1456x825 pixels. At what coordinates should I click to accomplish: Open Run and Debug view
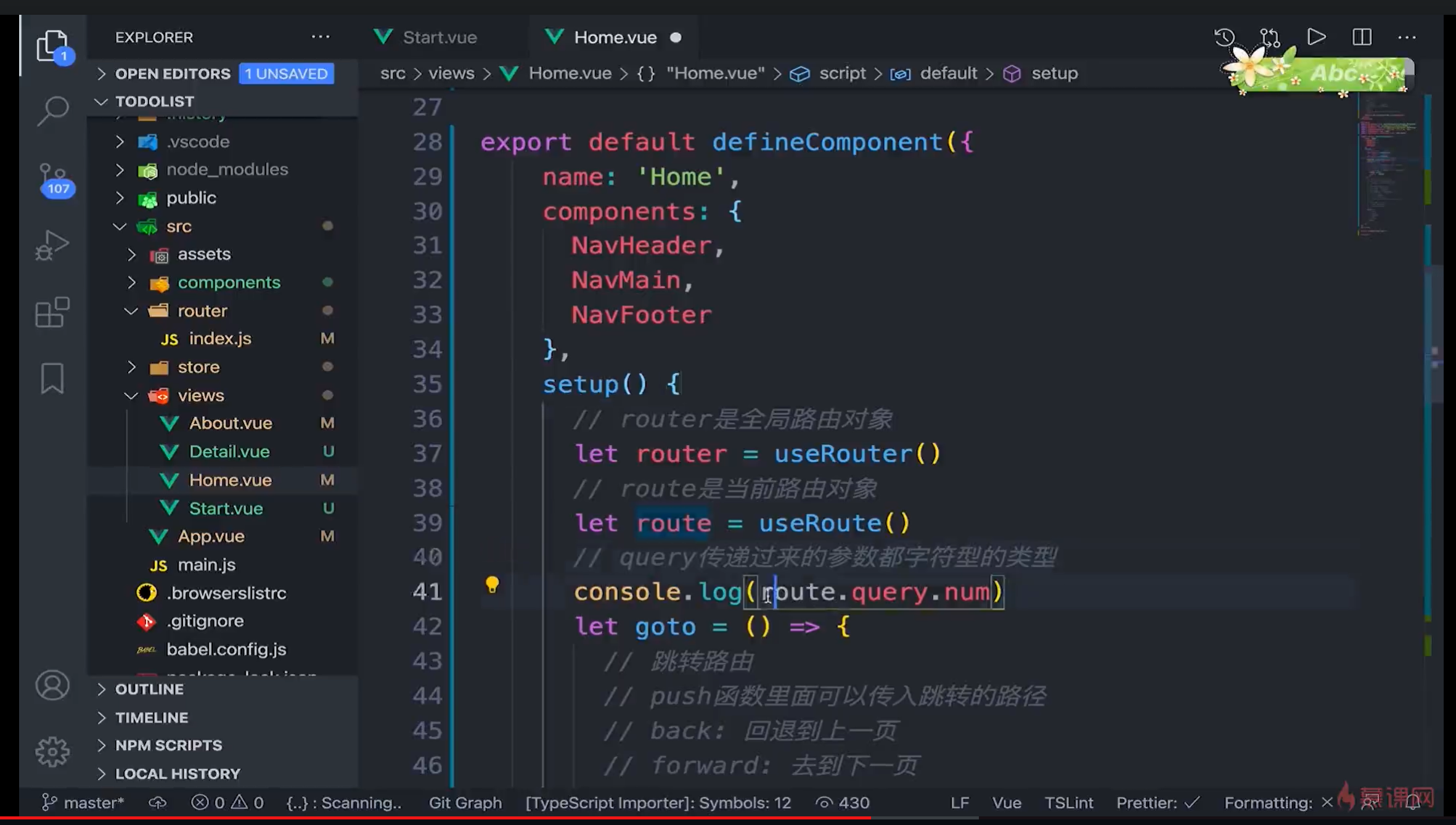coord(52,245)
